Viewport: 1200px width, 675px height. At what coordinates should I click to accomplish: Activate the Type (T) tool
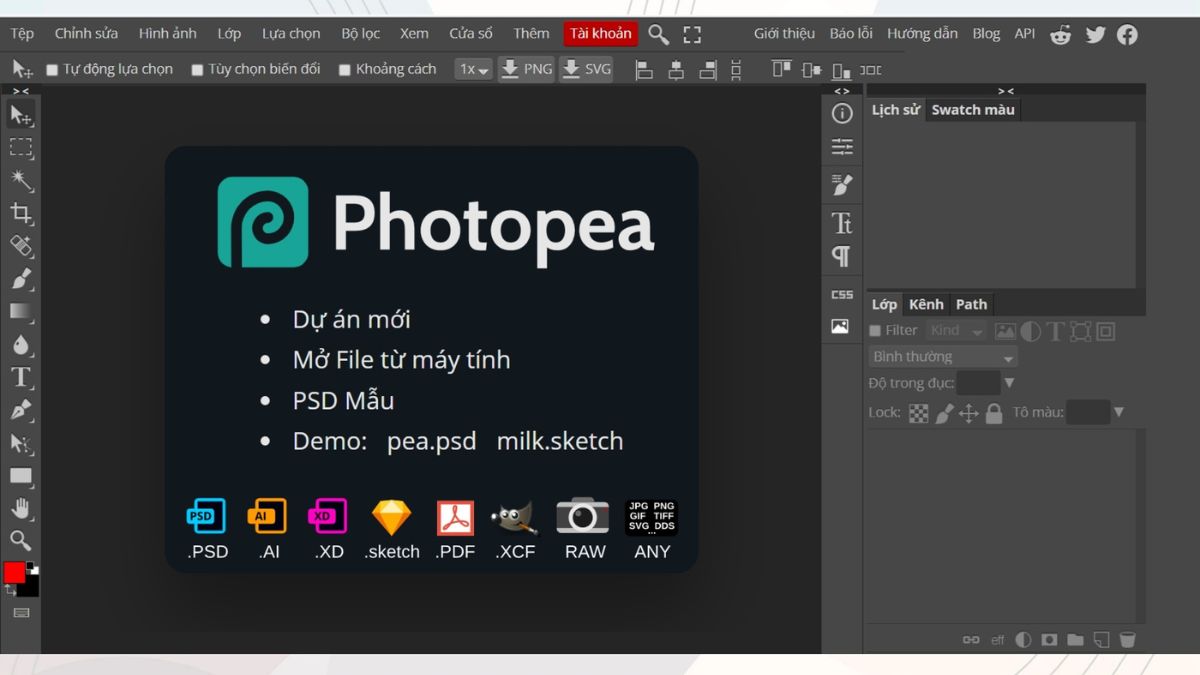(x=21, y=377)
